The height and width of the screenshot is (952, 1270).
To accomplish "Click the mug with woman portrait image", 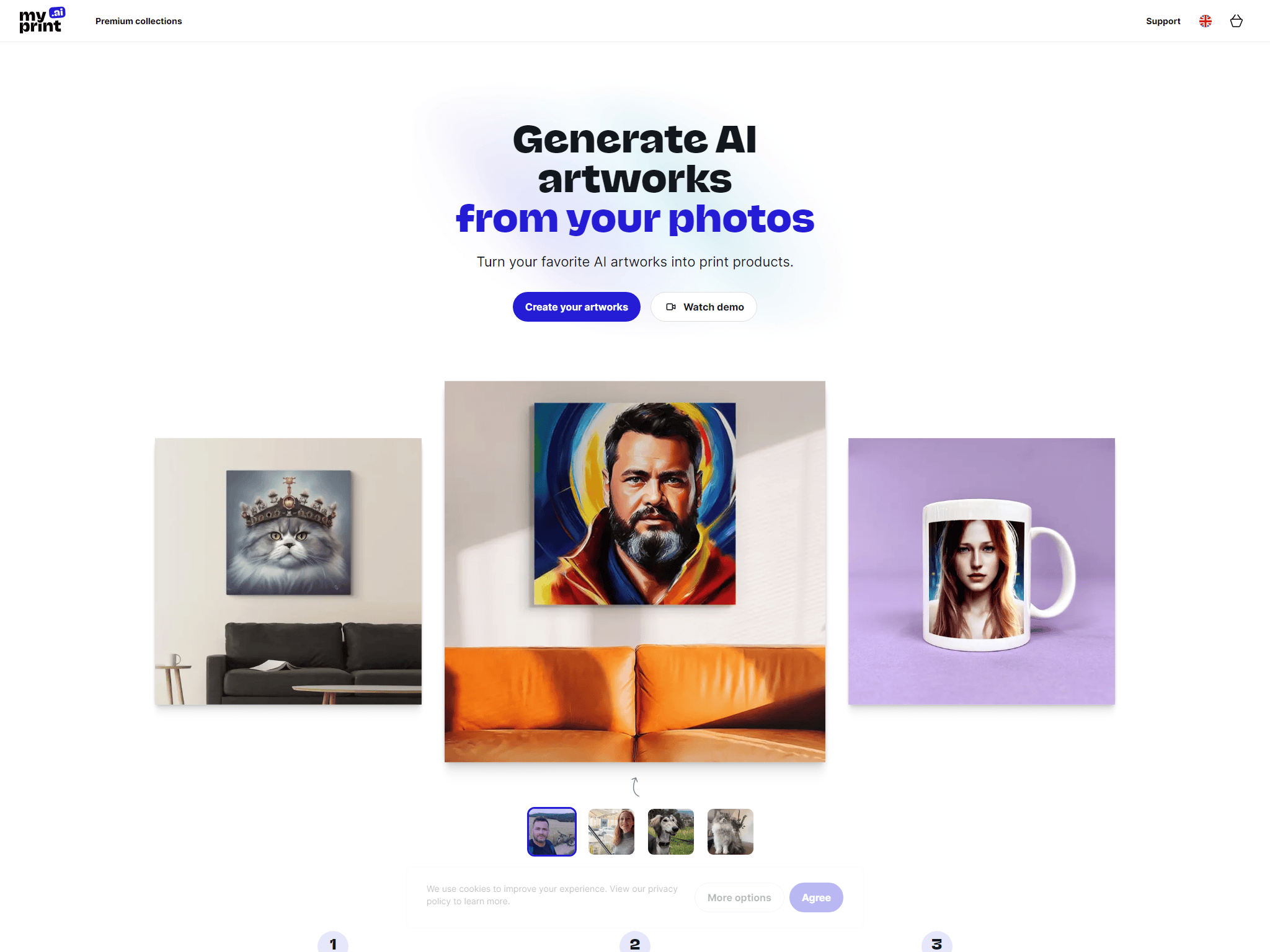I will click(x=982, y=571).
